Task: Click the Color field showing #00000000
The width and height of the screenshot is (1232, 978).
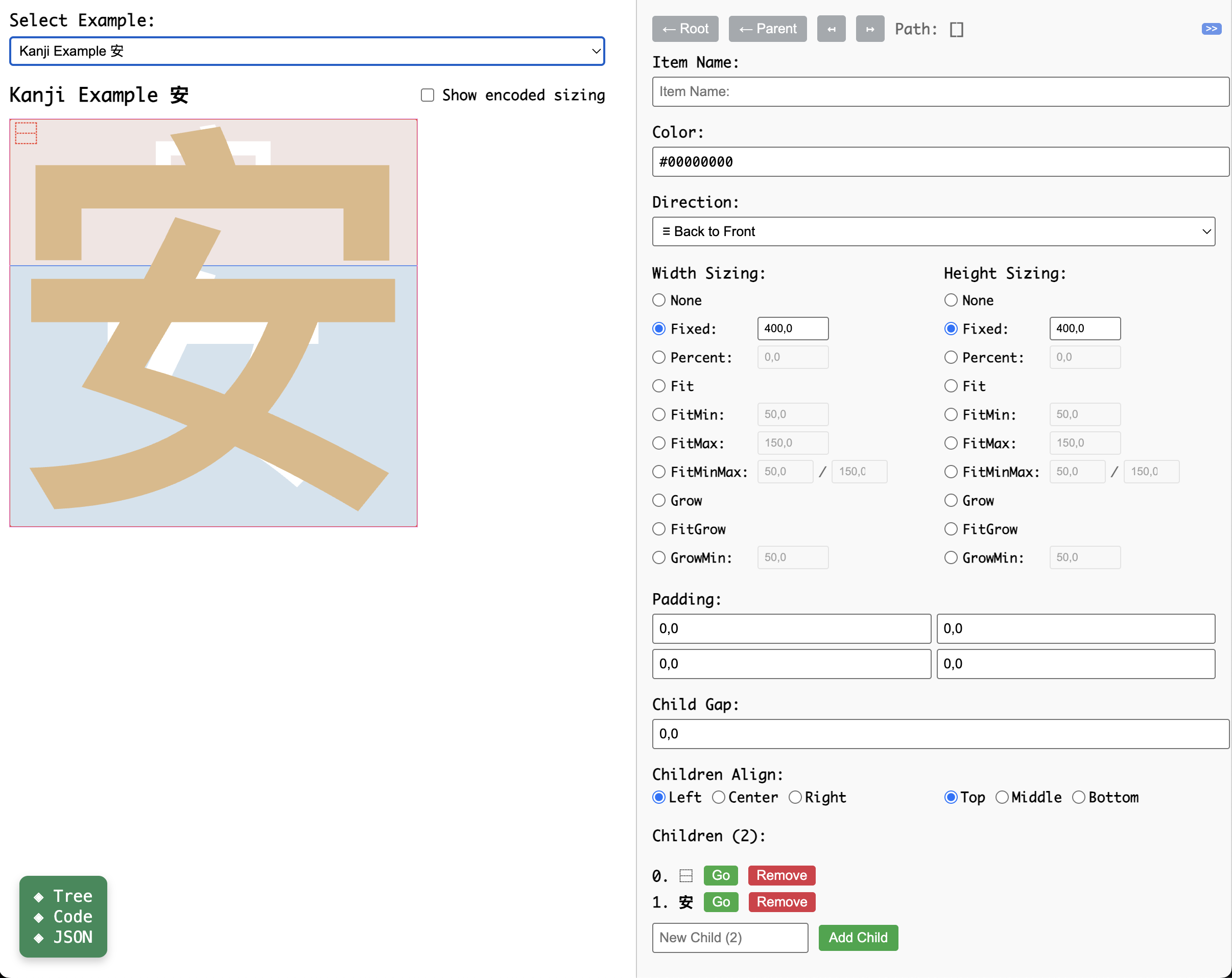Action: pos(940,162)
